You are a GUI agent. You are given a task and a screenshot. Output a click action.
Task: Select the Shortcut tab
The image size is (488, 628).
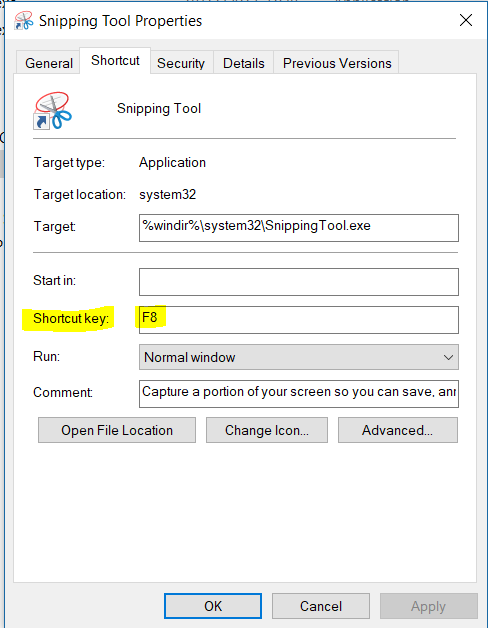click(x=115, y=60)
